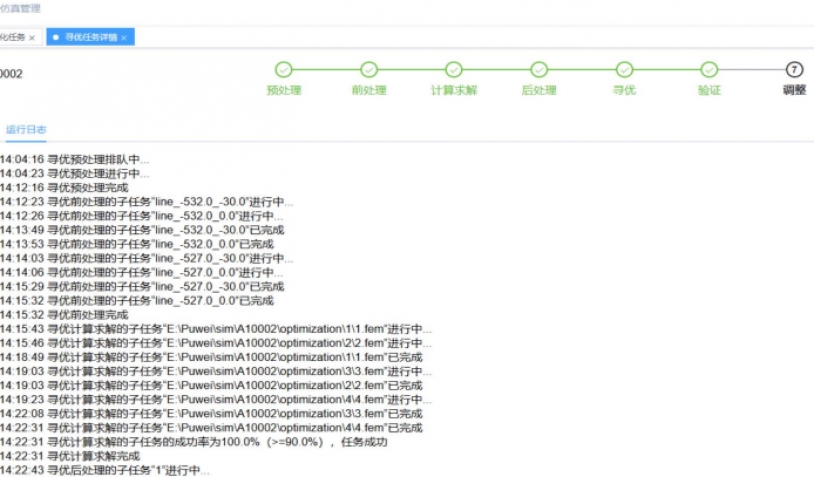Switch to the 寻优任务详情 tab
Image resolution: width=814 pixels, height=477 pixels.
[90, 37]
